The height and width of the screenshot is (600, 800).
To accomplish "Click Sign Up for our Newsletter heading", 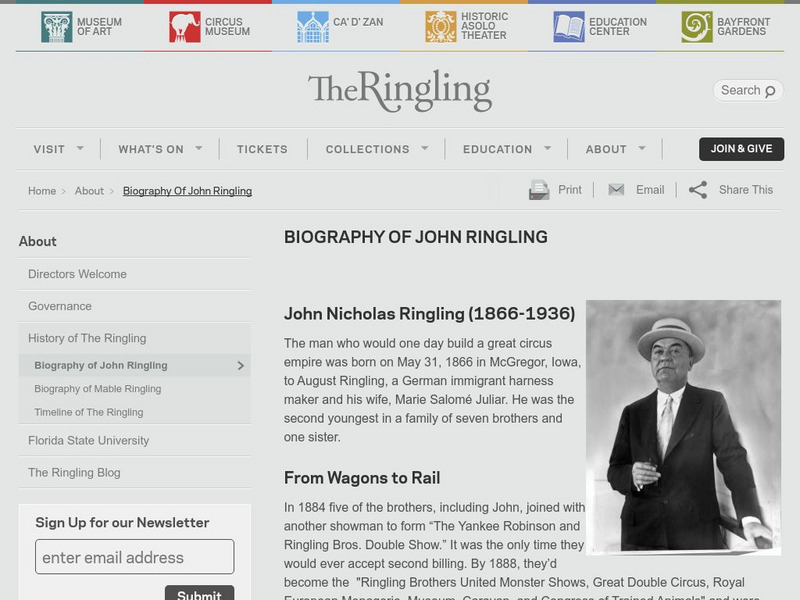I will (122, 522).
